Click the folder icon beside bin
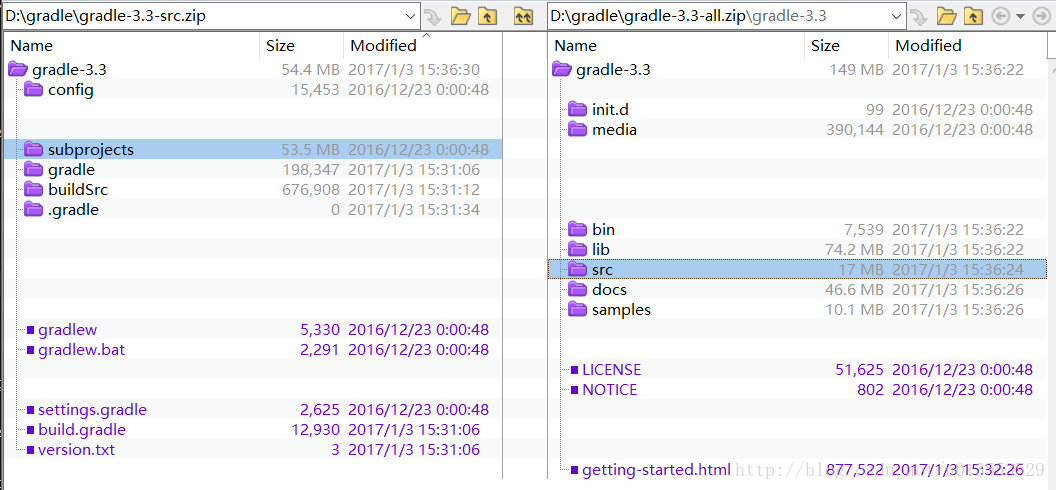This screenshot has height=490, width=1056. pyautogui.click(x=578, y=230)
